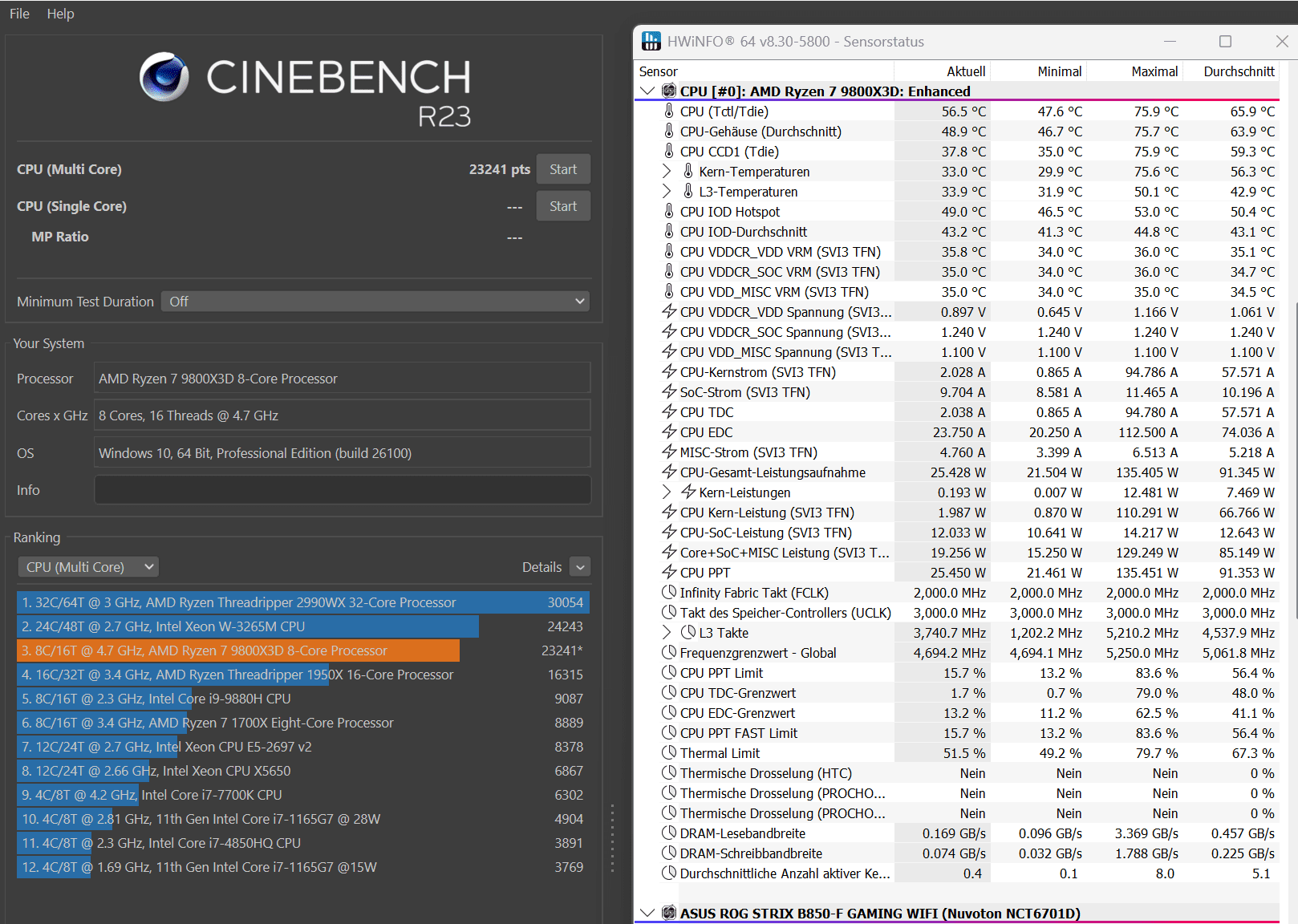Select the Intel Xeon X5650 ranking entry
1298x924 pixels.
coord(303,771)
